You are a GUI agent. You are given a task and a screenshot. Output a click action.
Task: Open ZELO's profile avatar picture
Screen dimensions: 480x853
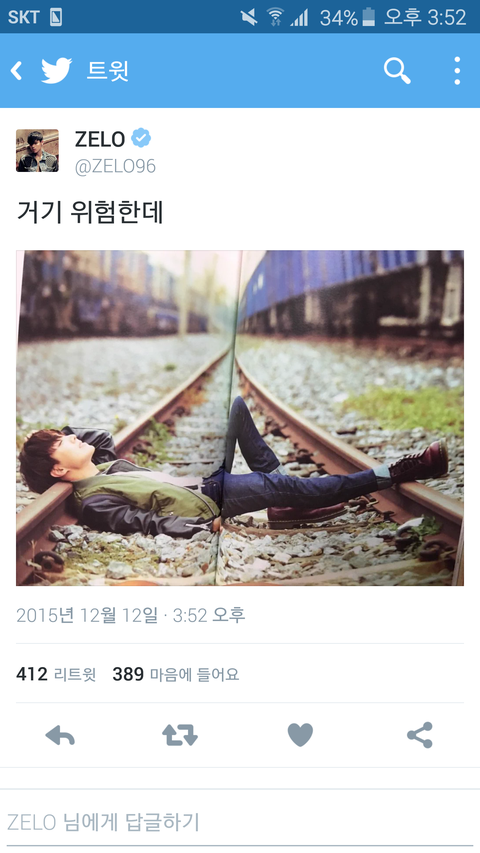point(37,151)
